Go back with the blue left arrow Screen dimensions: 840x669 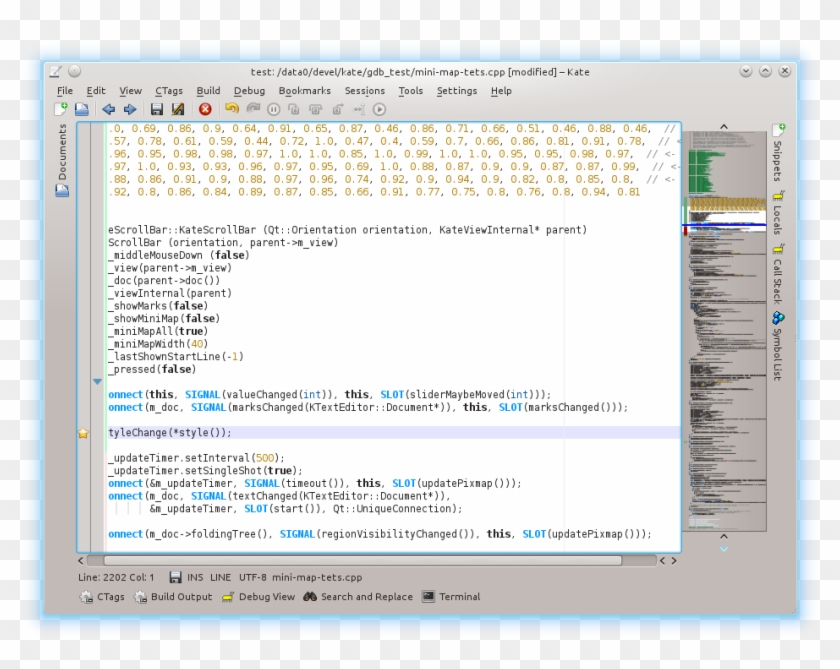click(x=109, y=109)
